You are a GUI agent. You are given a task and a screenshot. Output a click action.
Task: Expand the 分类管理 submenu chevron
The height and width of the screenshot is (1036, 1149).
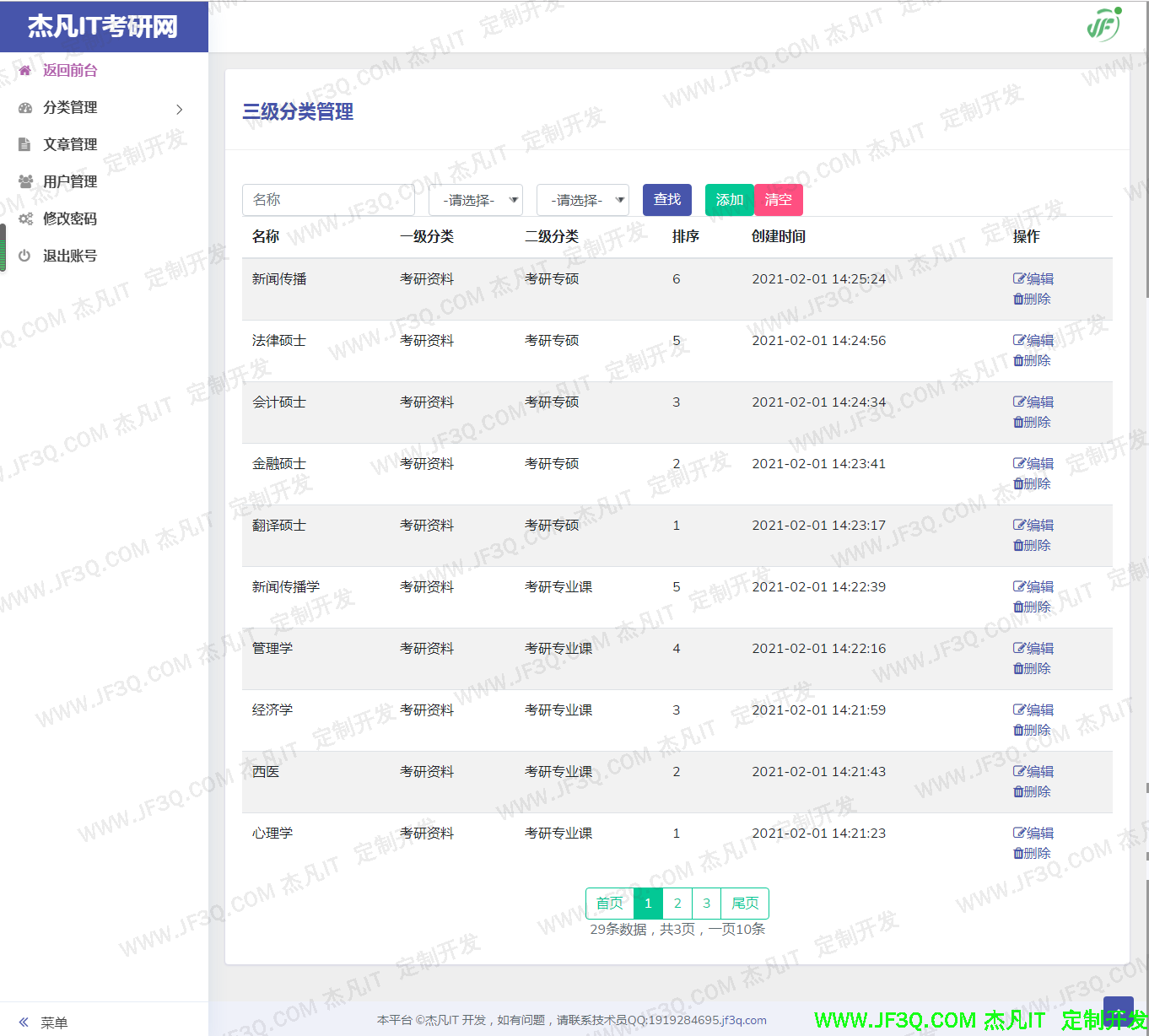pyautogui.click(x=179, y=109)
